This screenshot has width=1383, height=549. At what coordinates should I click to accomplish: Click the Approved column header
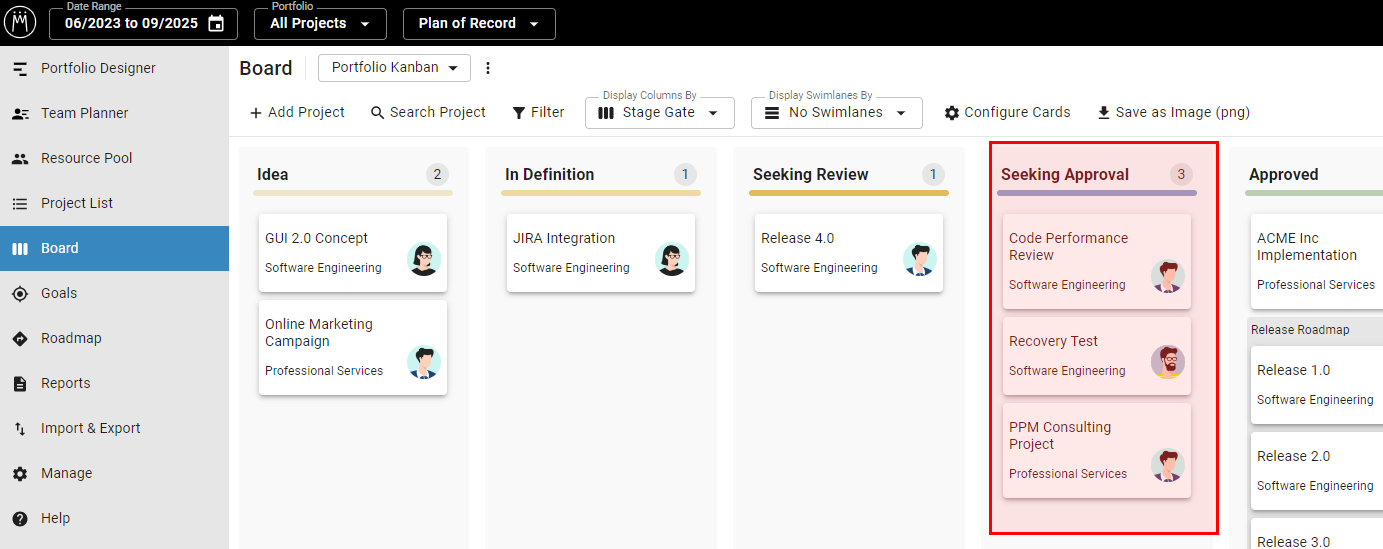(1283, 174)
